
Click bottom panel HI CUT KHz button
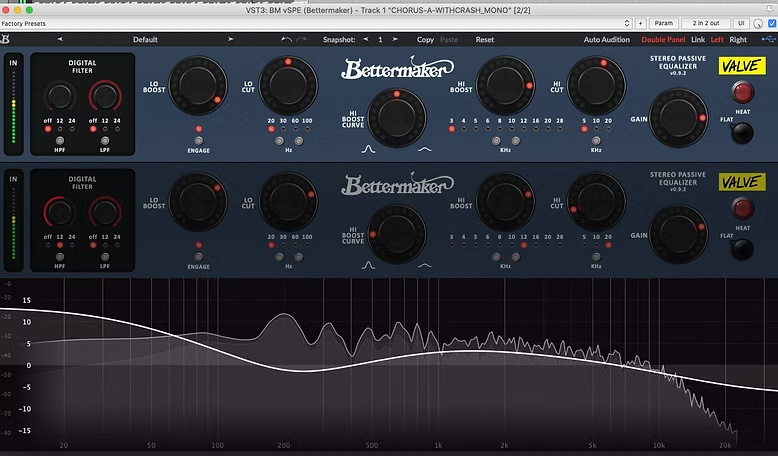tap(596, 257)
